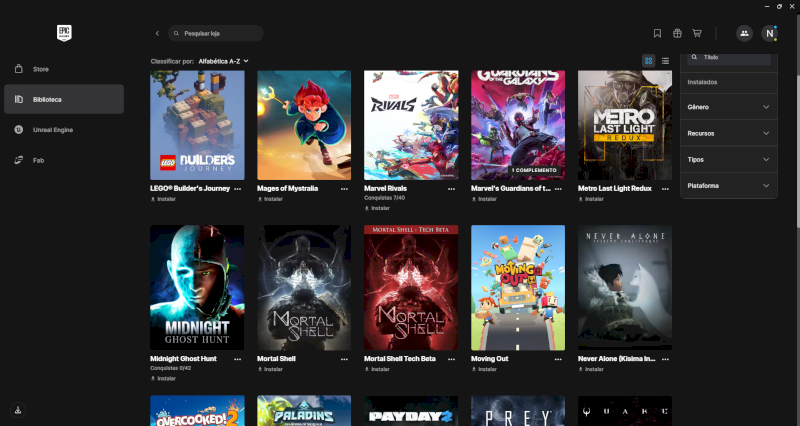Open the Biblioteca section

(x=64, y=99)
